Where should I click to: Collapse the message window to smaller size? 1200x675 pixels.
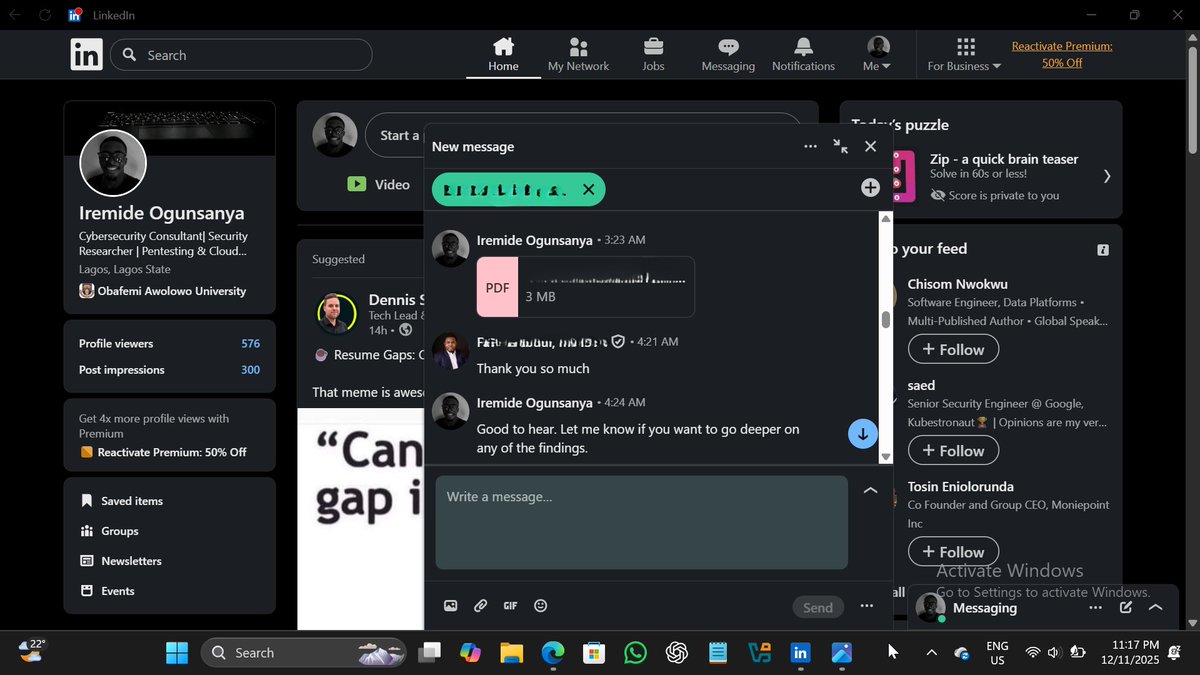840,146
